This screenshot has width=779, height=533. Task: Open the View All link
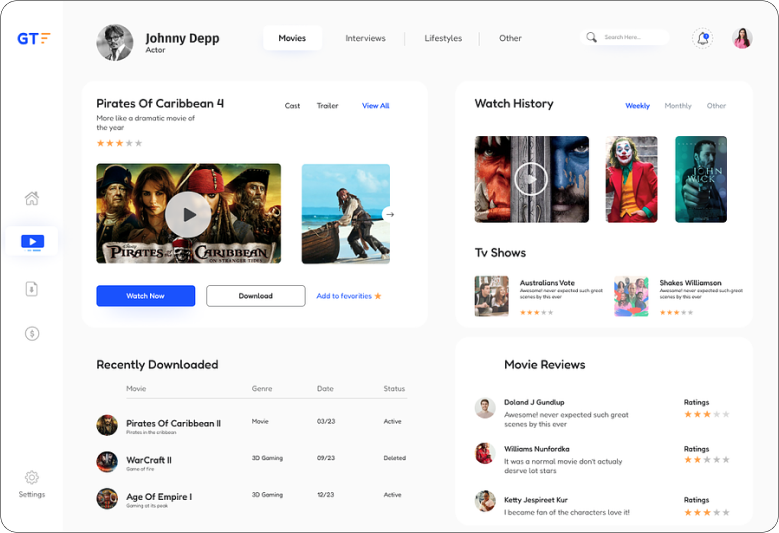click(376, 106)
